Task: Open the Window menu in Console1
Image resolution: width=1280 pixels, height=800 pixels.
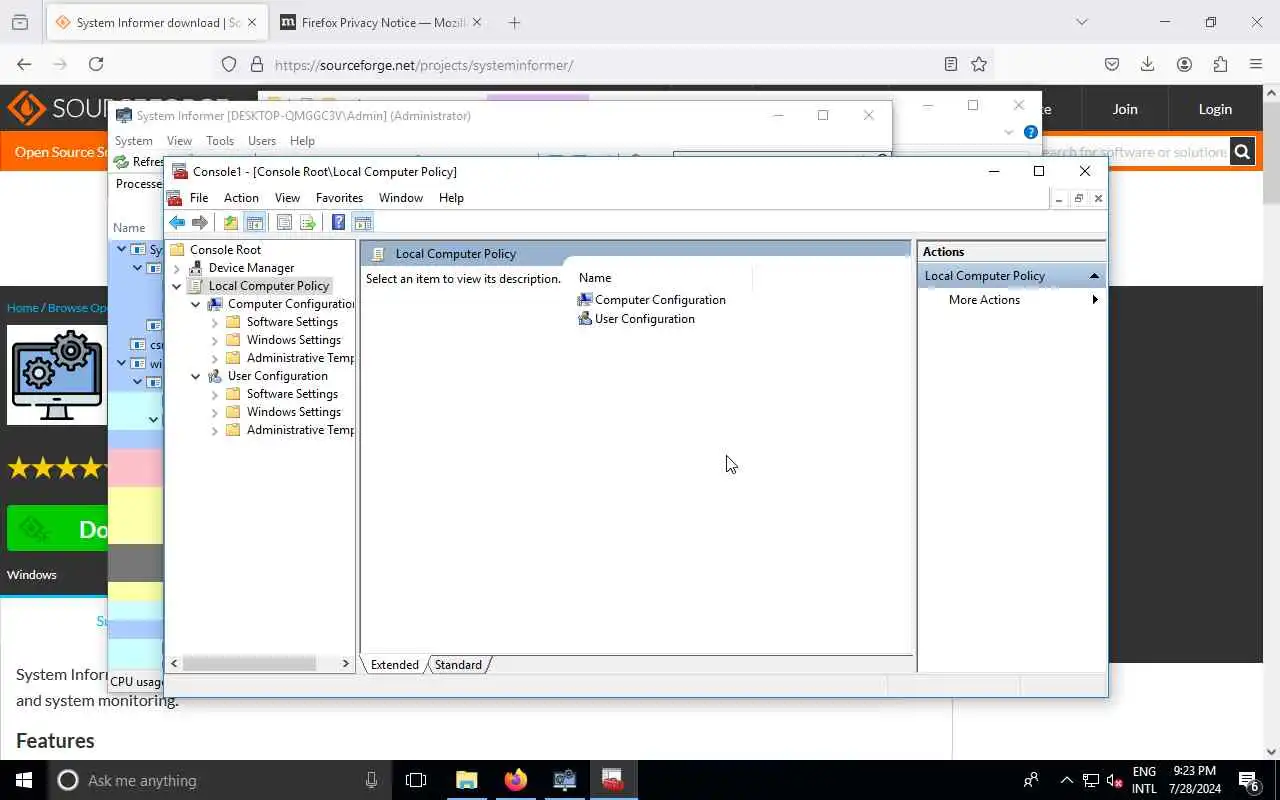Action: coord(401,198)
